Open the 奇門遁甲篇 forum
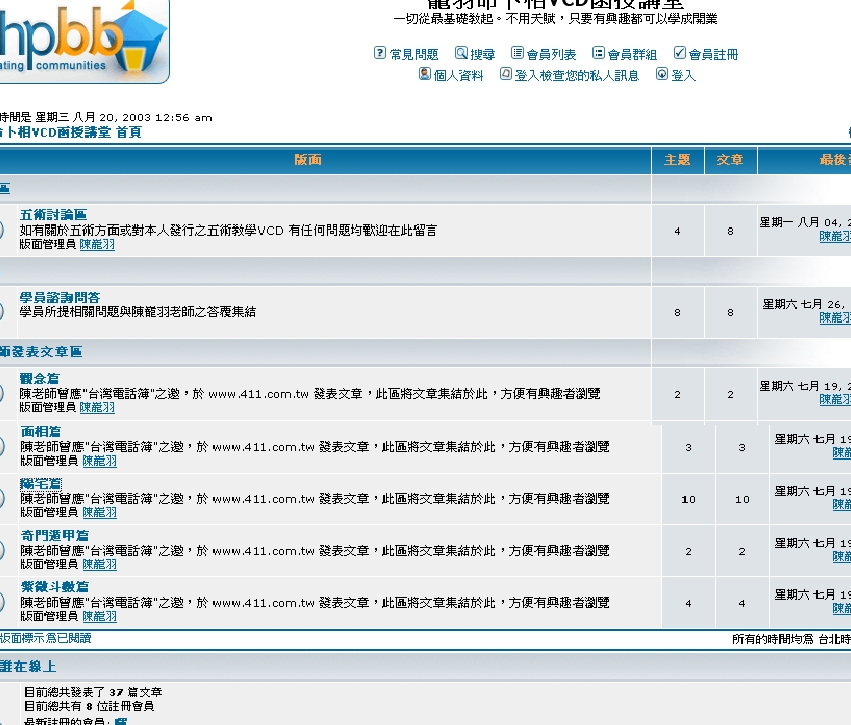Screen dimensions: 851x725 55,536
